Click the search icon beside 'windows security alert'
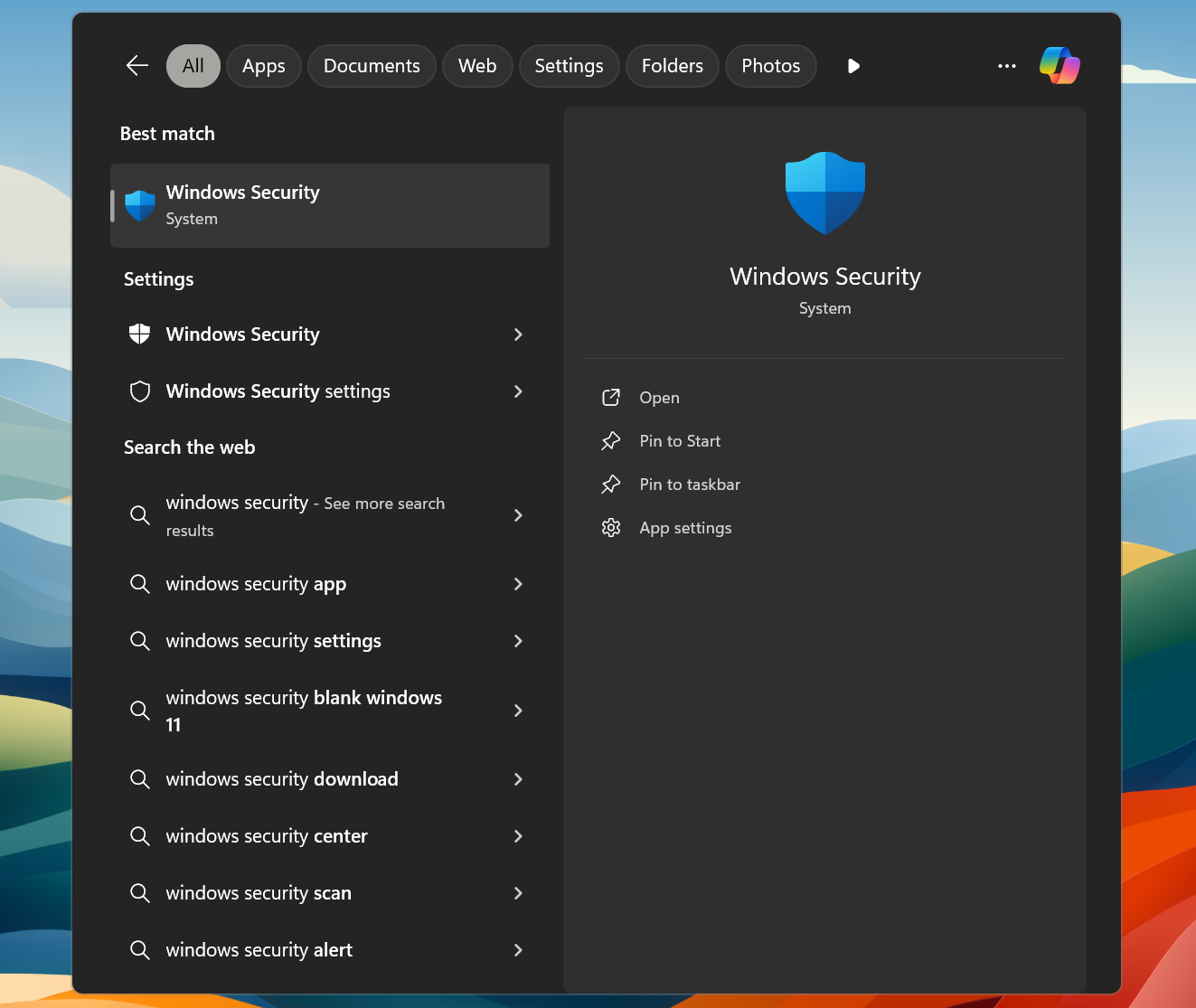 click(x=139, y=950)
